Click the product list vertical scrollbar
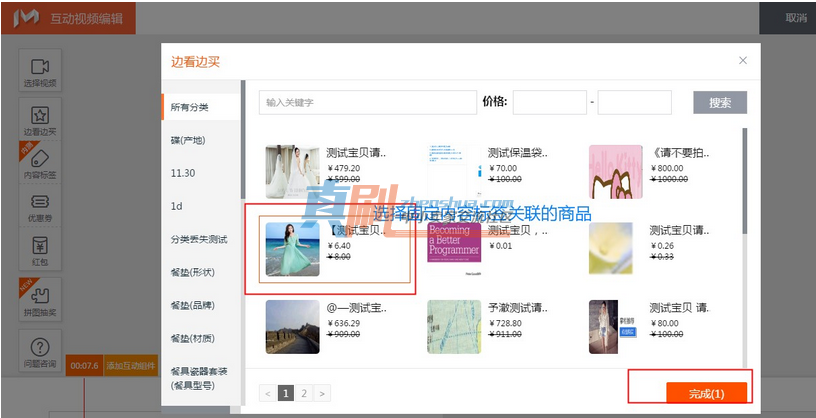The image size is (816, 418). click(745, 182)
